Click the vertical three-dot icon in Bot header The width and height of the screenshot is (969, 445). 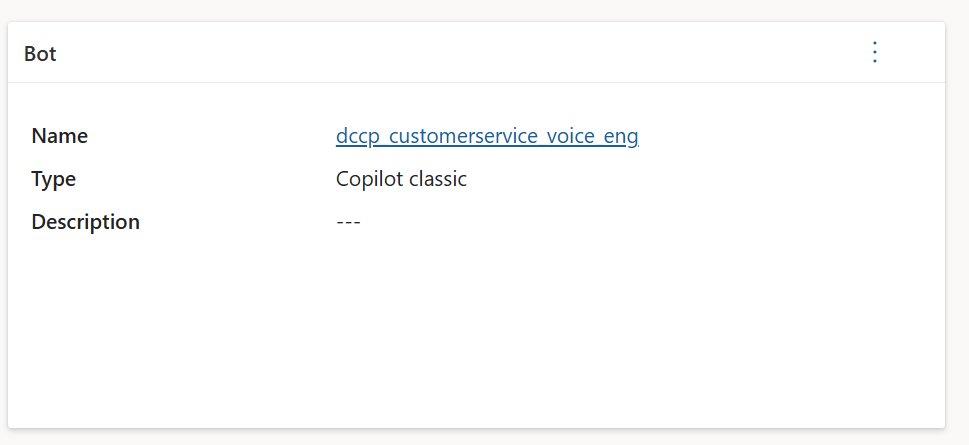click(874, 53)
